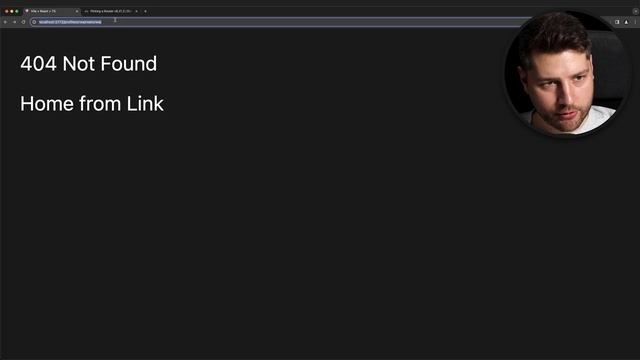Close the Picking a Router tab
The width and height of the screenshot is (640, 360).
136,11
